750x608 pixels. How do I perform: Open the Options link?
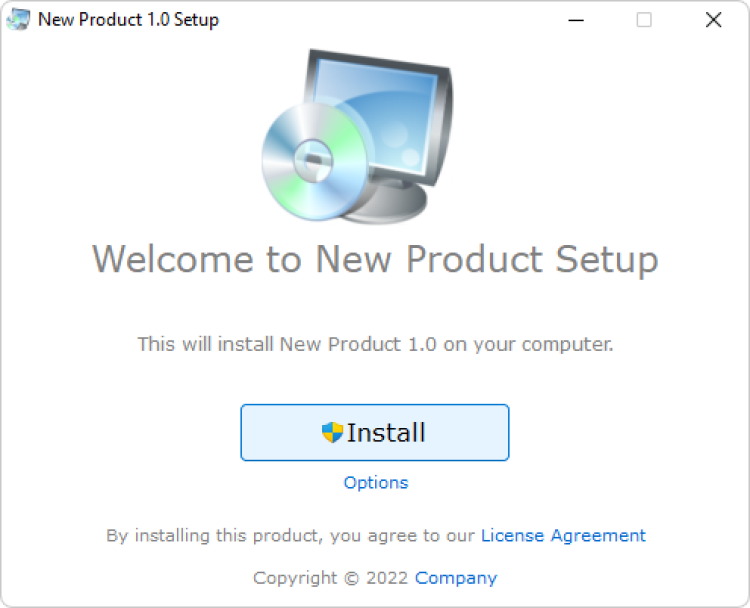tap(376, 482)
